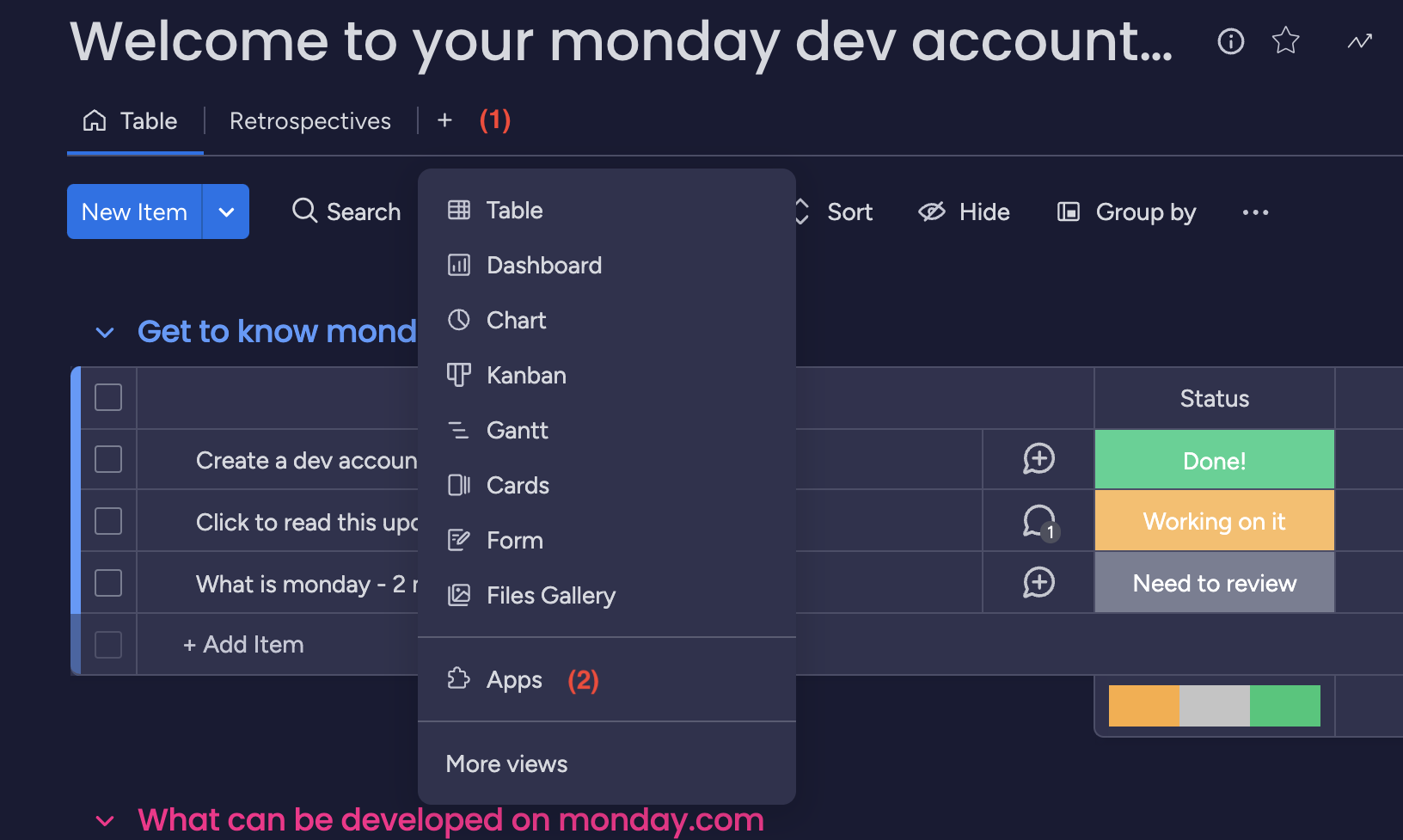1403x840 pixels.
Task: Click the home icon on Table tab
Action: point(95,120)
